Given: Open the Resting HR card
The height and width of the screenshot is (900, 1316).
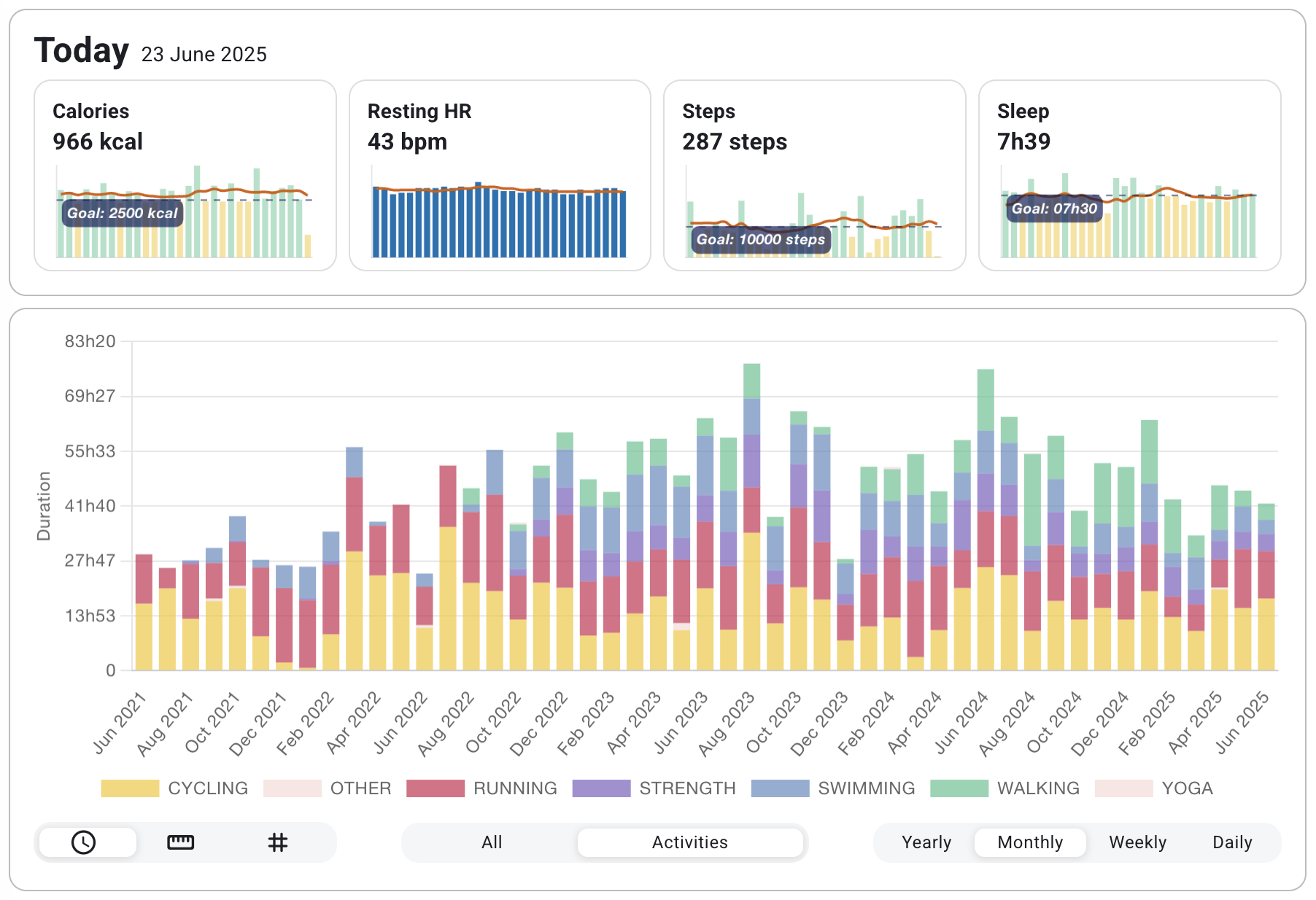Looking at the screenshot, I should pyautogui.click(x=500, y=174).
